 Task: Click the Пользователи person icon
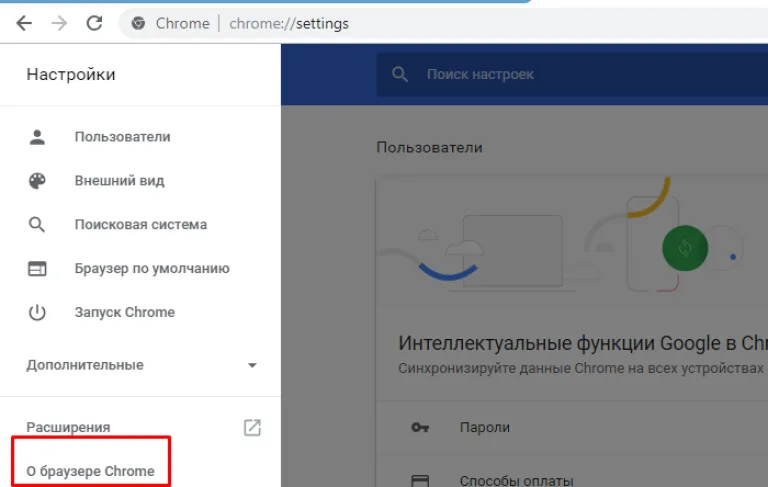click(37, 137)
